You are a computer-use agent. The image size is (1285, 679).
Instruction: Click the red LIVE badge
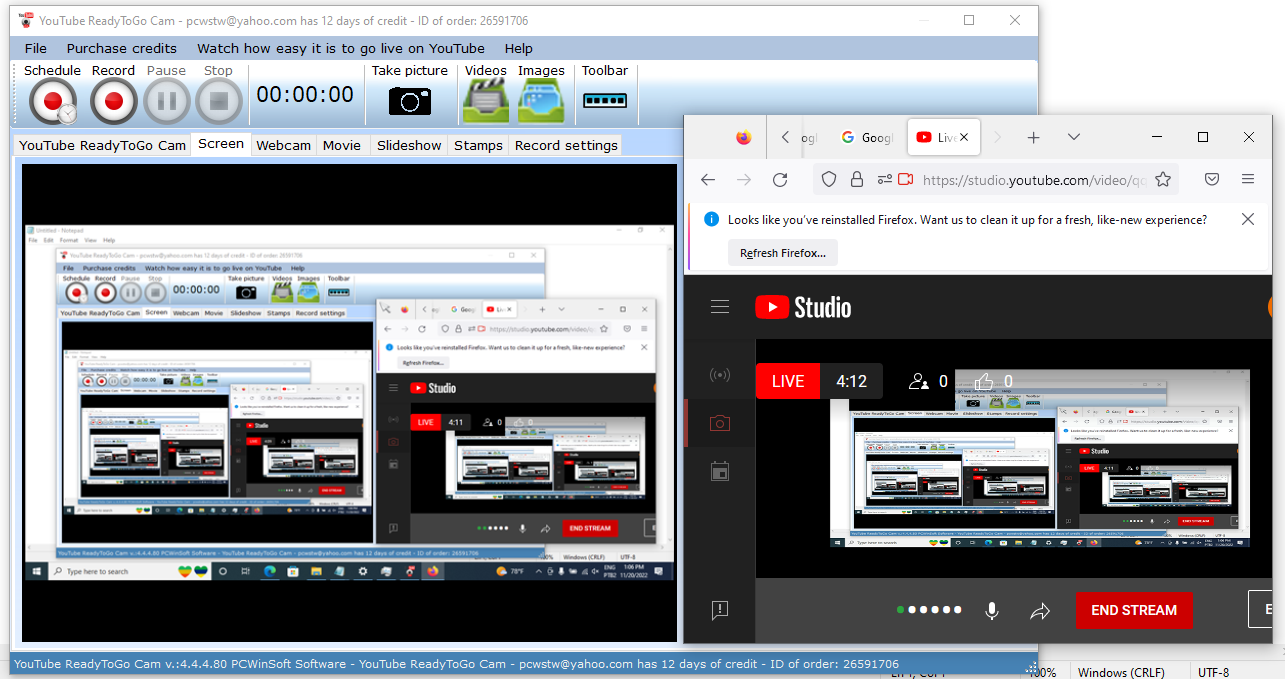788,381
